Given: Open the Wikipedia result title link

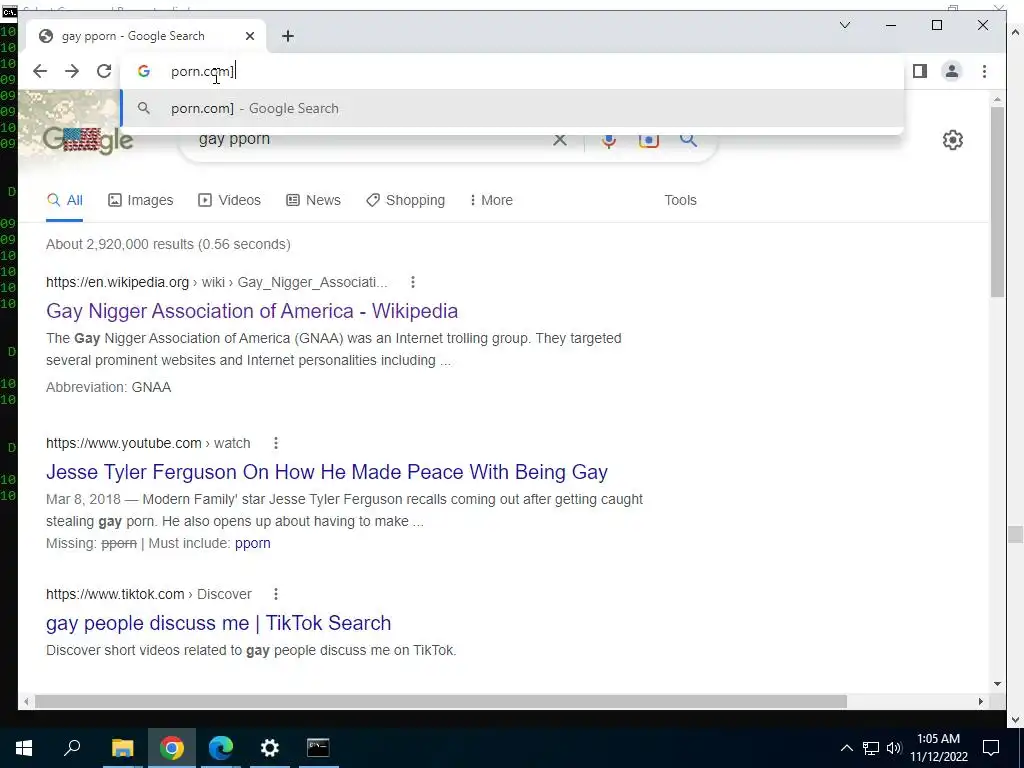Looking at the screenshot, I should tap(252, 311).
